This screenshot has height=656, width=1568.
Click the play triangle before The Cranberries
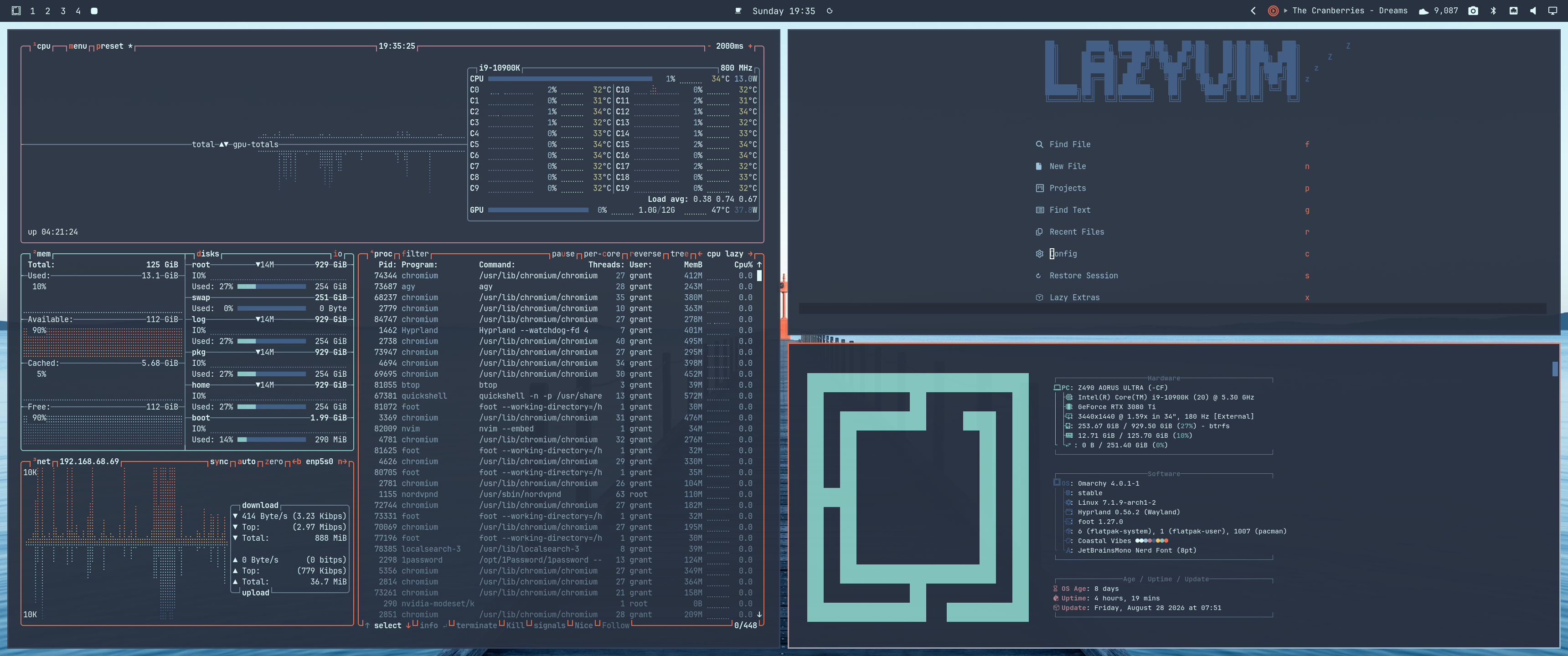tap(1285, 11)
